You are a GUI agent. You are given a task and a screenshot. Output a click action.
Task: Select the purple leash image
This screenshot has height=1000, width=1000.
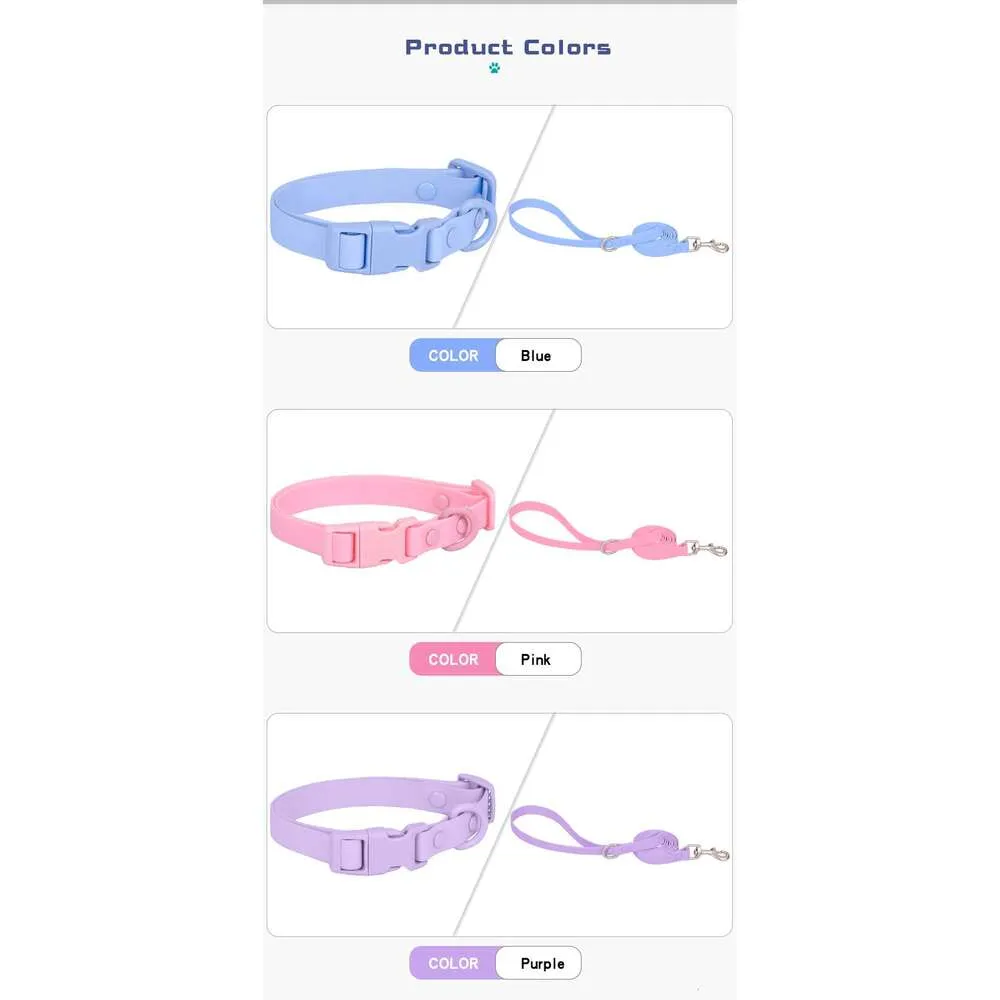[619, 834]
